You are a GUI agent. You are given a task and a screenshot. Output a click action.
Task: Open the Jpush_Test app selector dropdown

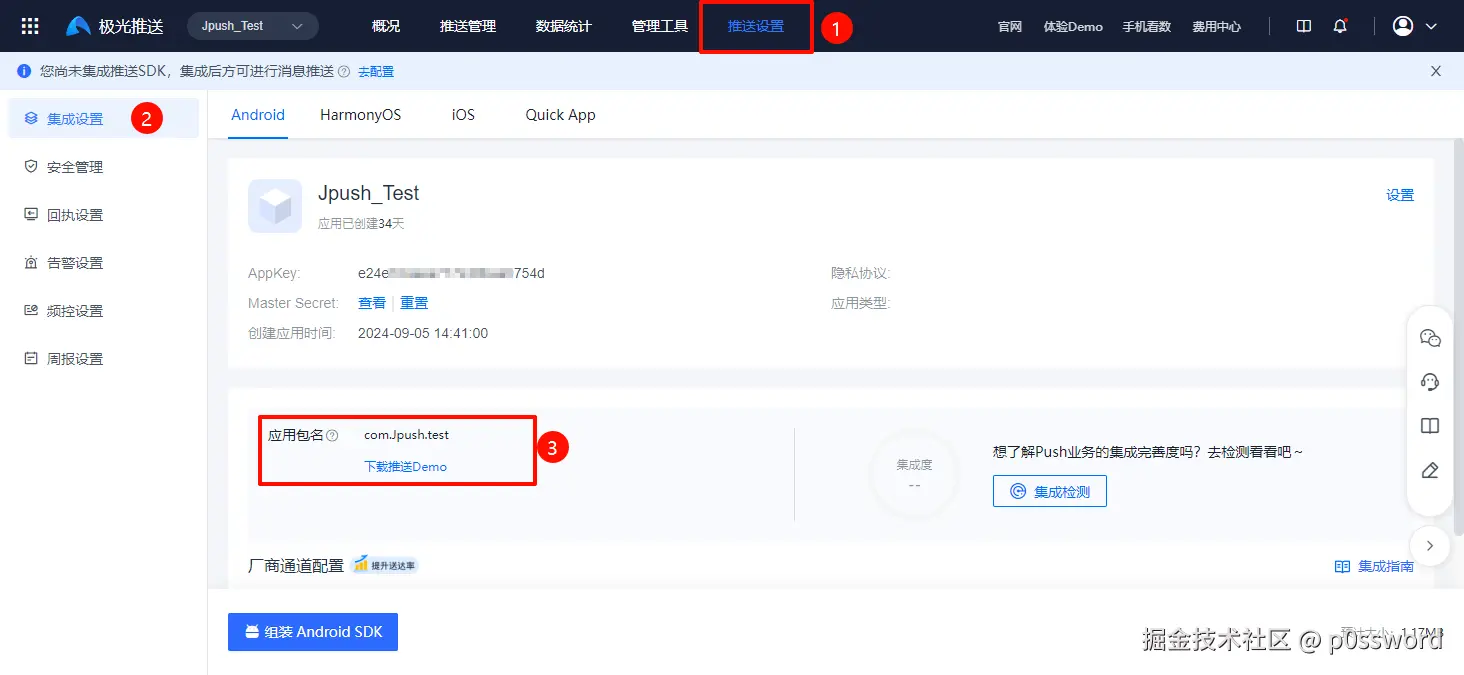click(x=253, y=26)
